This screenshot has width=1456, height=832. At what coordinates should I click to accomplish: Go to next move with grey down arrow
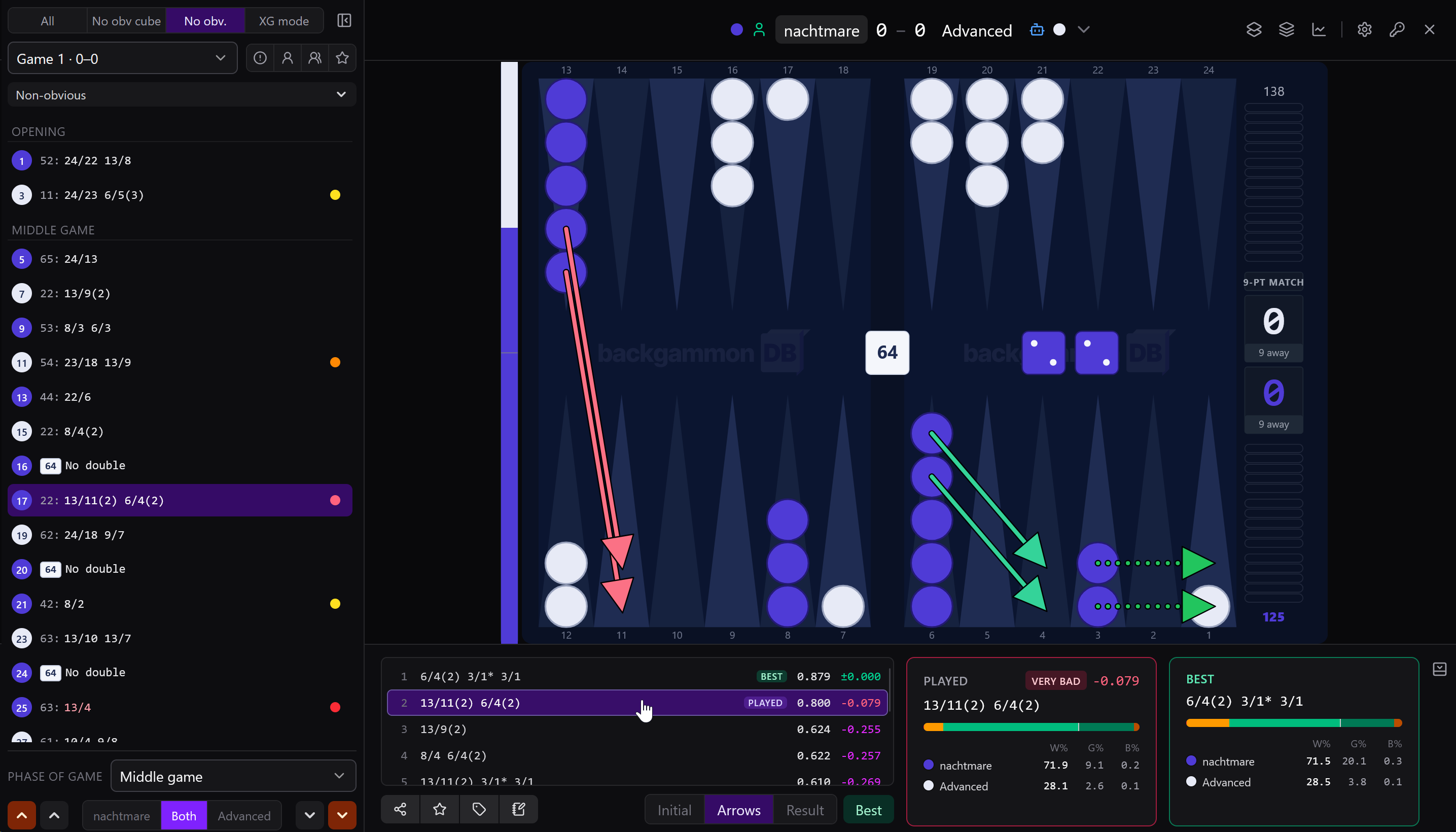(309, 815)
